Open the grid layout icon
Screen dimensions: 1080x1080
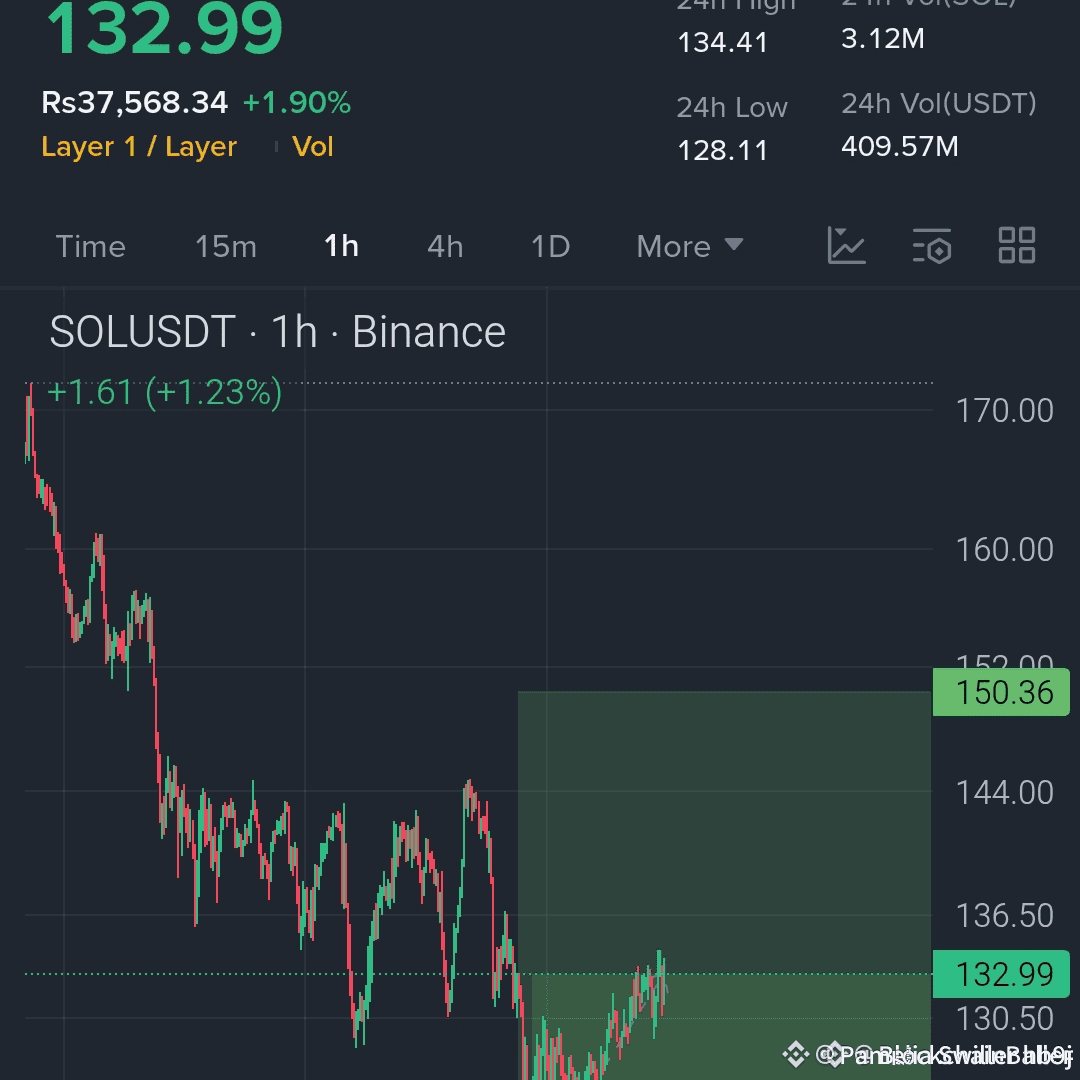click(x=1017, y=245)
